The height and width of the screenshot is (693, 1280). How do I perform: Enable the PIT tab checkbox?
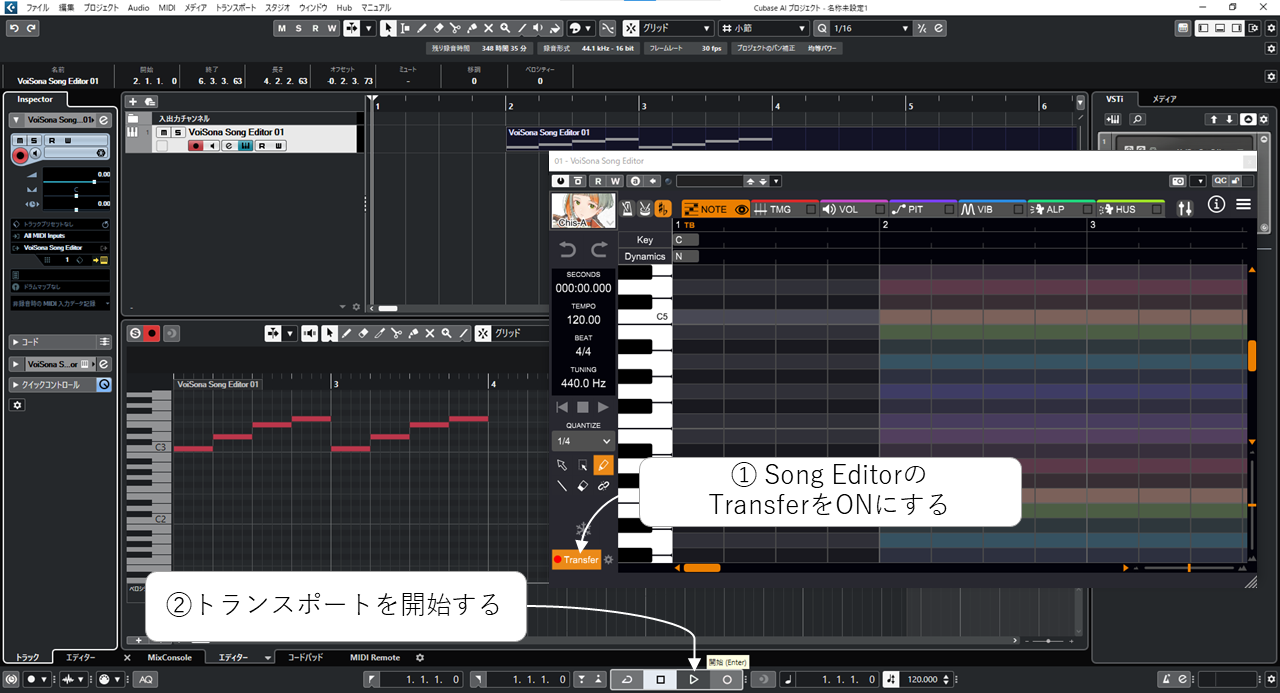pos(949,210)
